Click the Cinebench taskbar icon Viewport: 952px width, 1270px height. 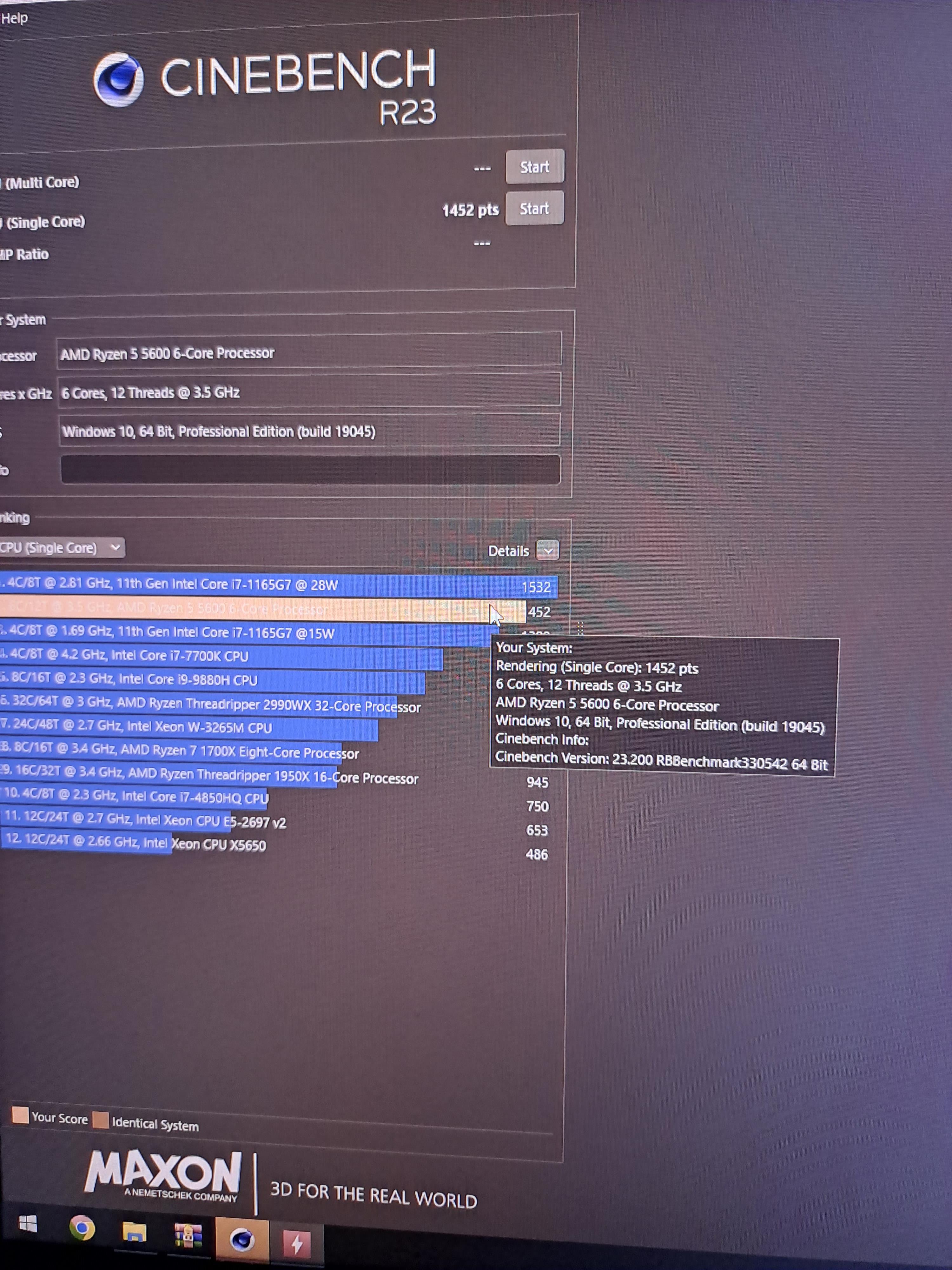pyautogui.click(x=242, y=1240)
